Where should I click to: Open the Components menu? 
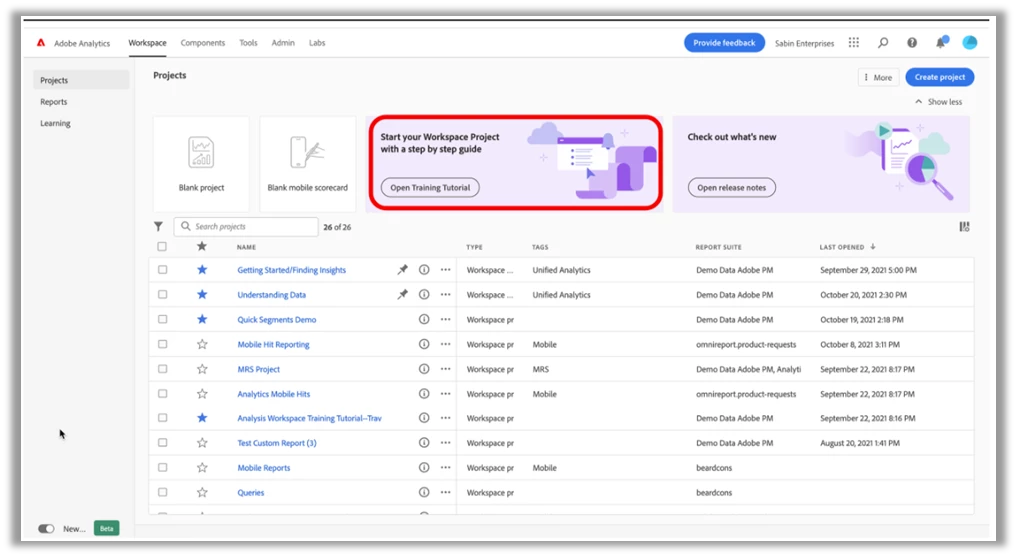tap(203, 43)
